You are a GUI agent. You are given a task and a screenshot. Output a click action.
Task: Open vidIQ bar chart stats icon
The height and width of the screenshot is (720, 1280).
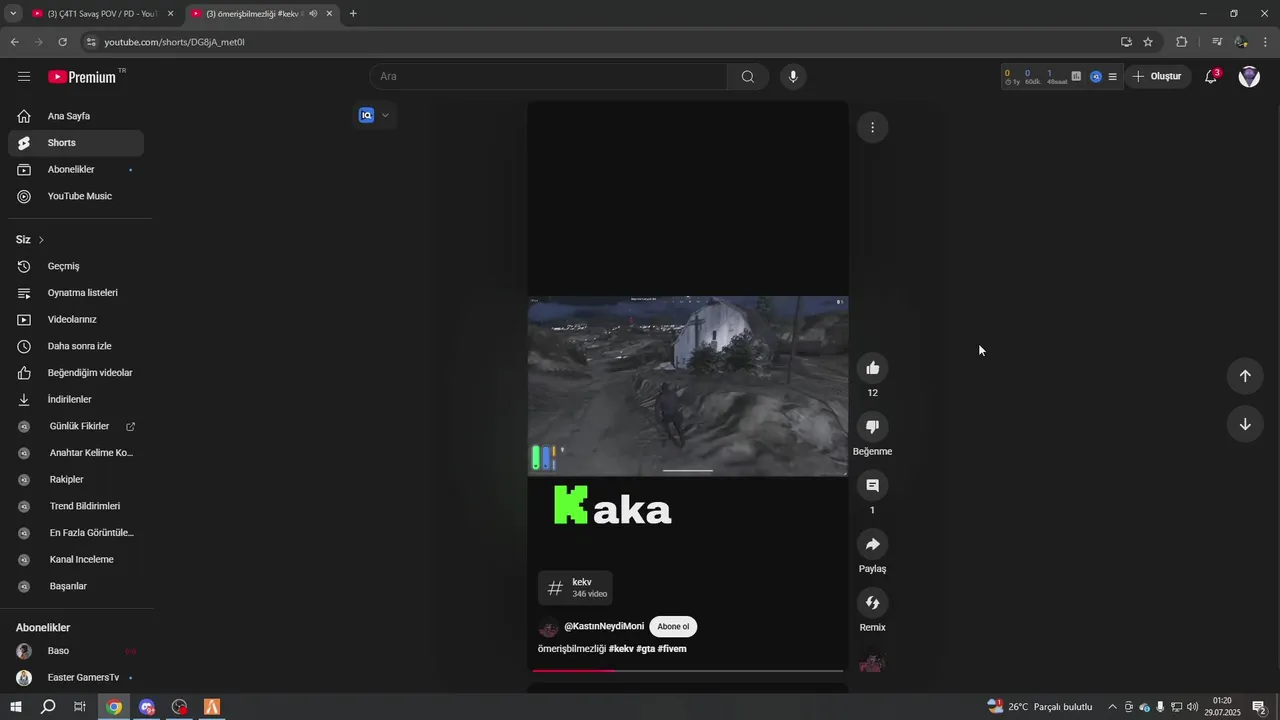point(1076,76)
